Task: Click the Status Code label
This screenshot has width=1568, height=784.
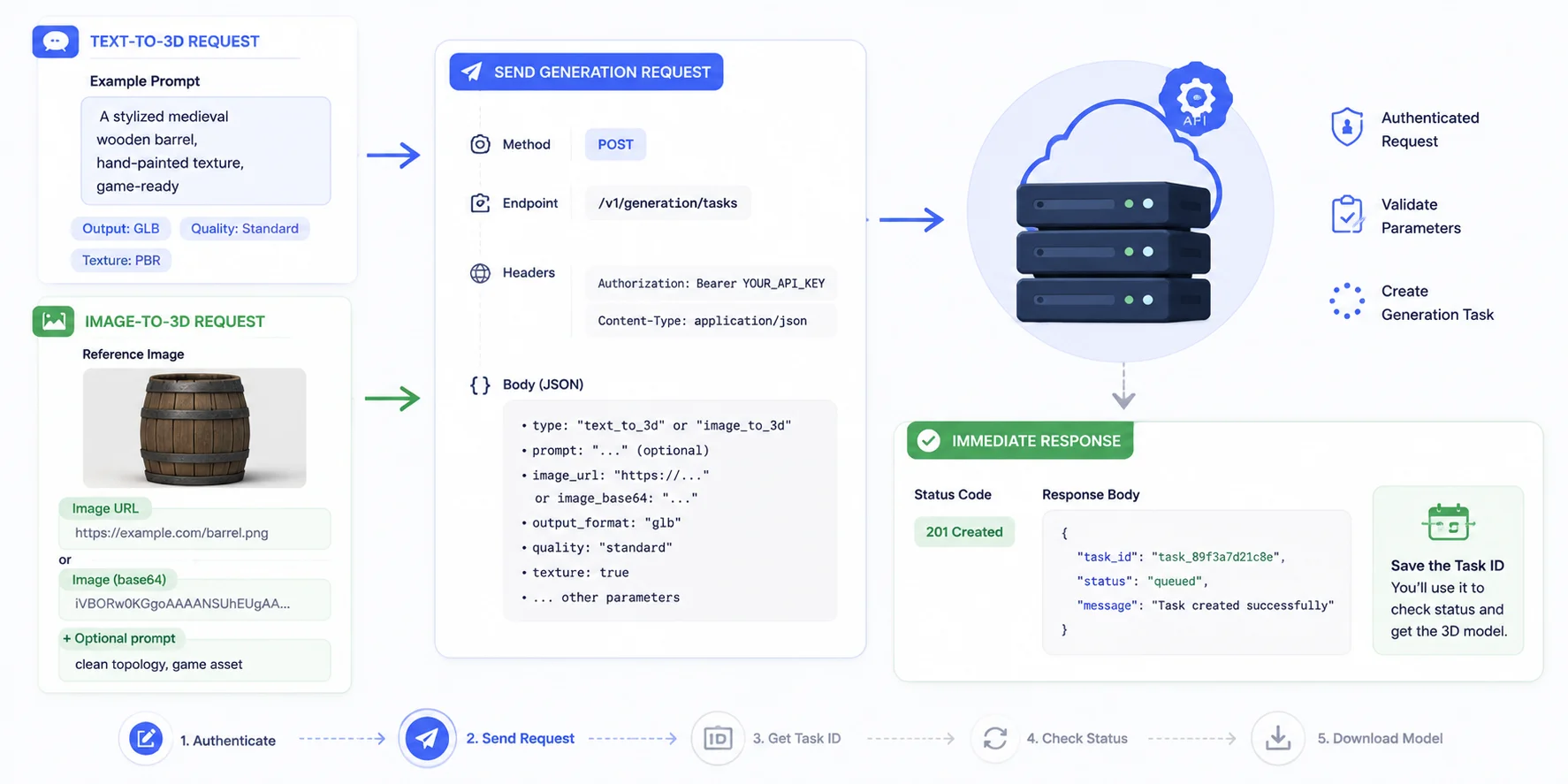Action: pyautogui.click(x=953, y=494)
